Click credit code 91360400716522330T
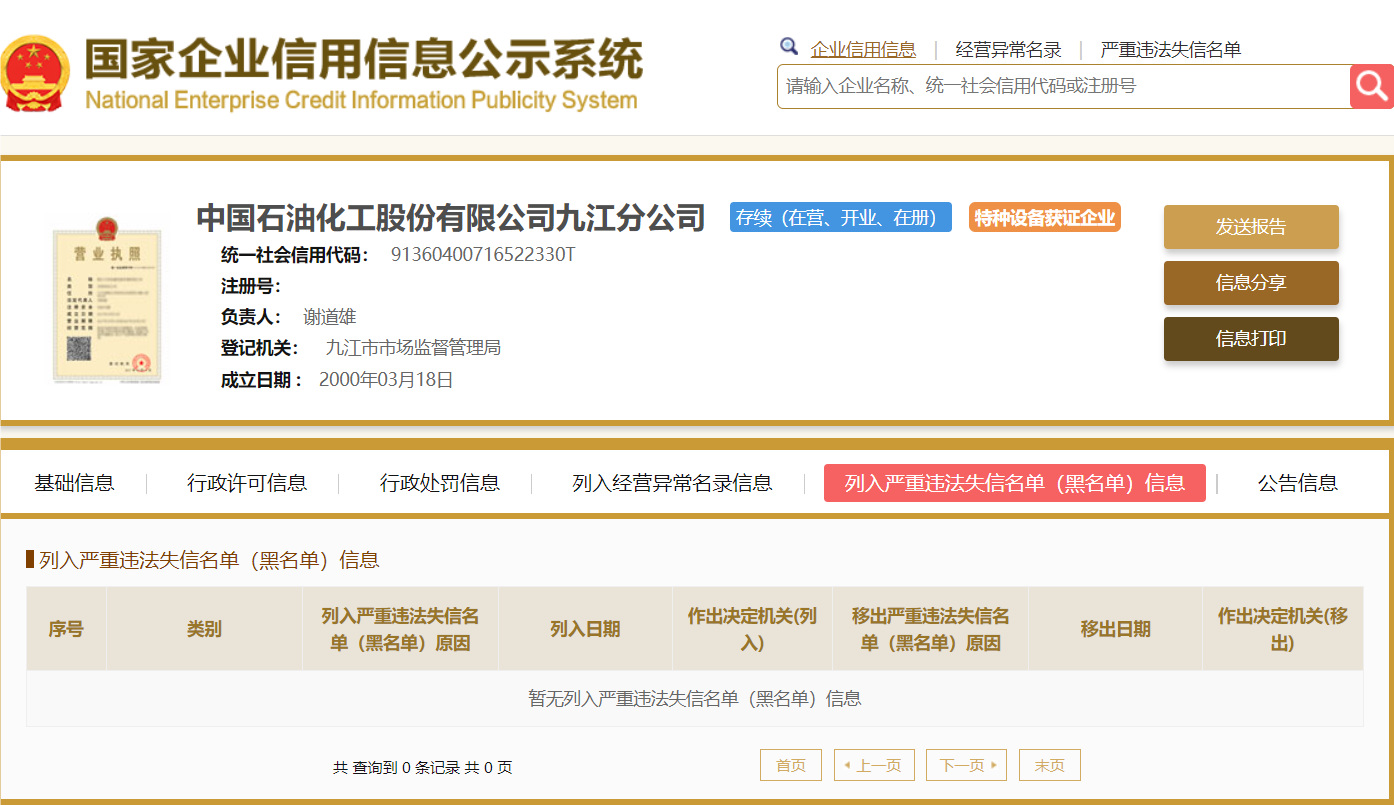Viewport: 1394px width, 805px height. (483, 254)
